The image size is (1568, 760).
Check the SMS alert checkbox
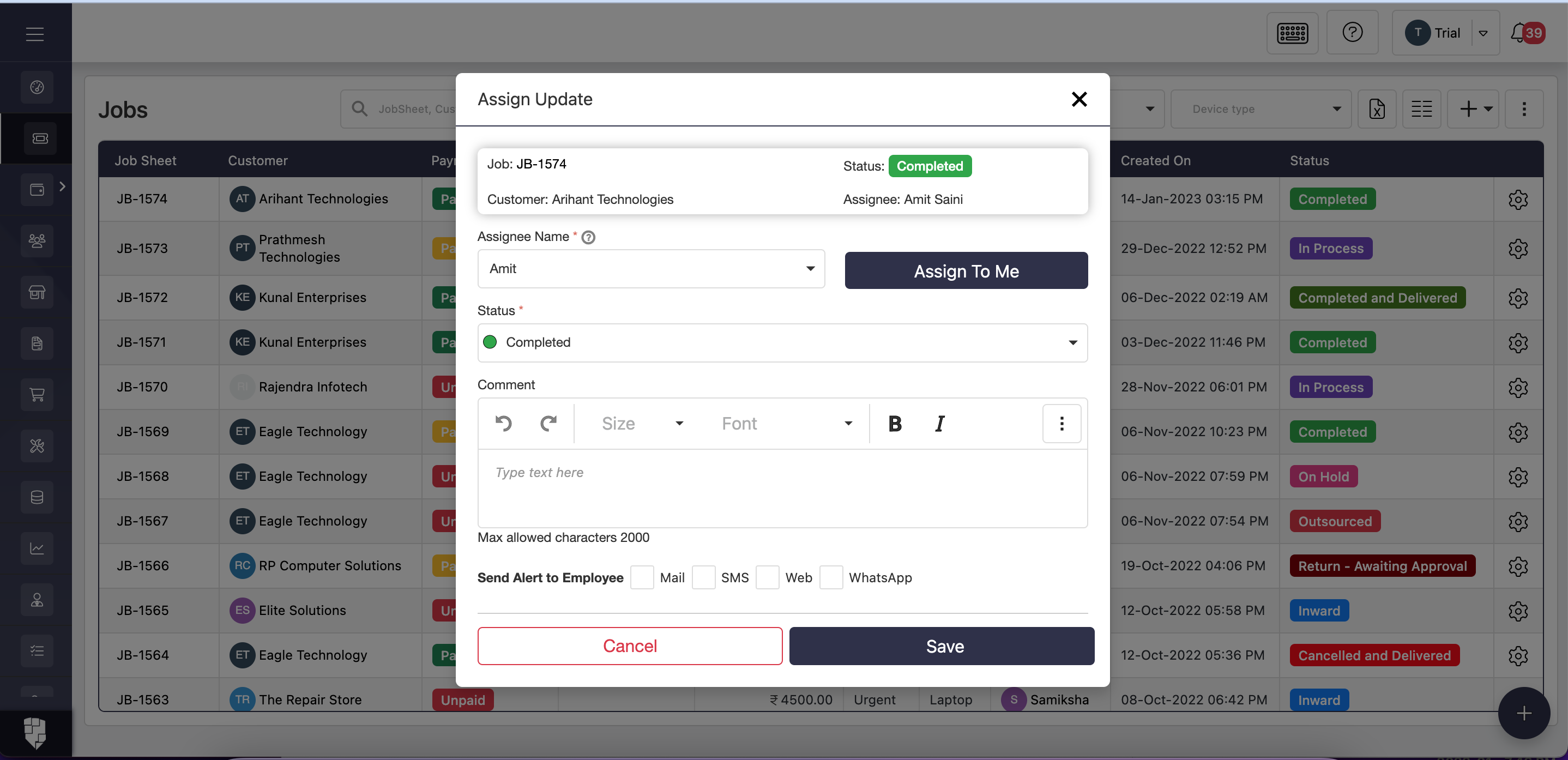coord(703,577)
